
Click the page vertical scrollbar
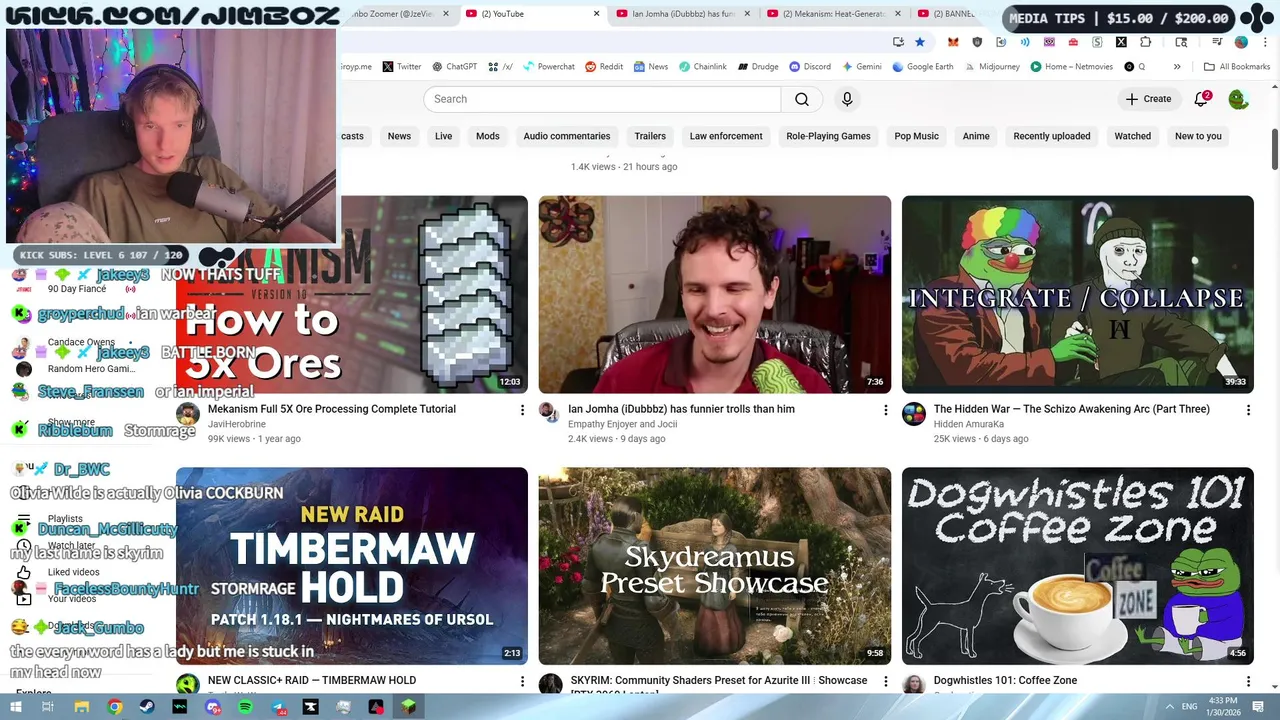(x=1275, y=149)
